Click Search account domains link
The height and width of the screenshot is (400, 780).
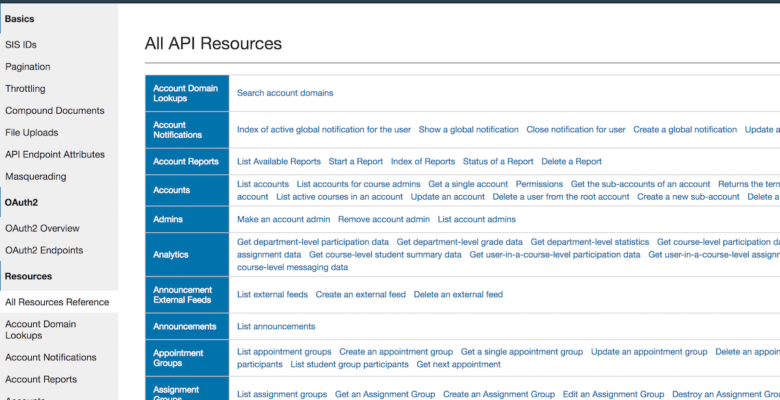click(285, 93)
